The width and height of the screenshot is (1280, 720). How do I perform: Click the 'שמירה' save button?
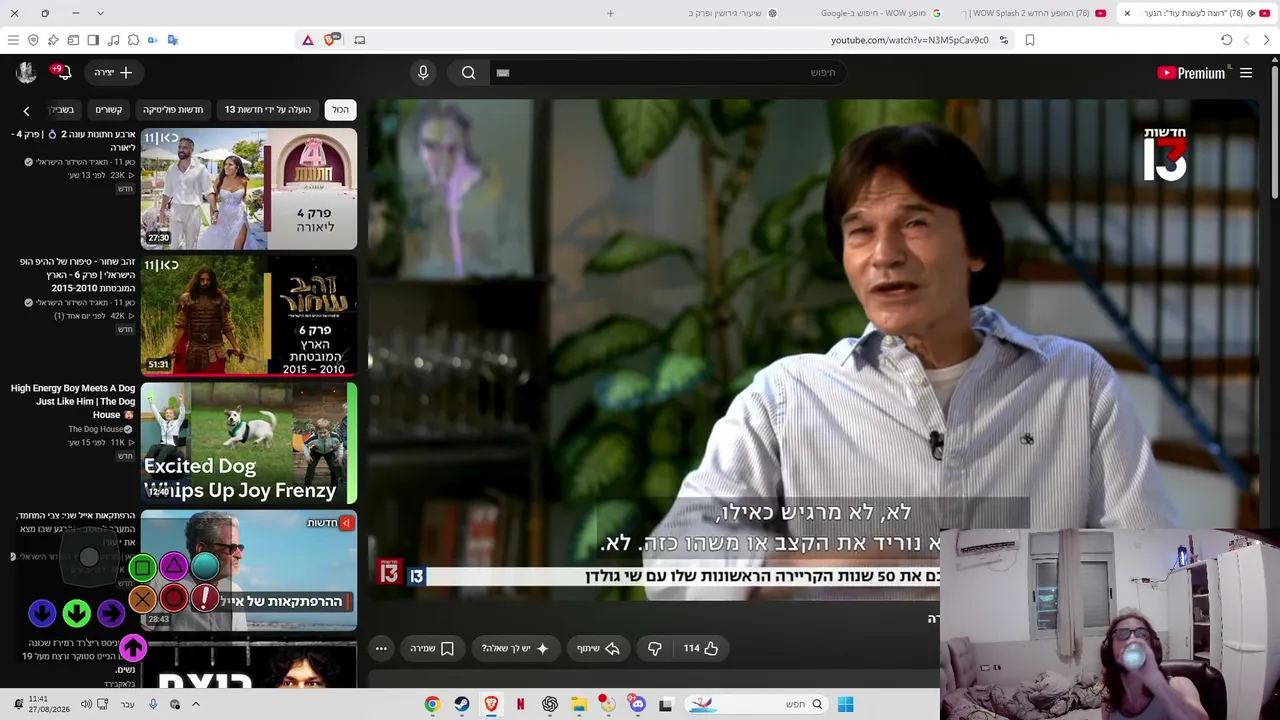[432, 648]
